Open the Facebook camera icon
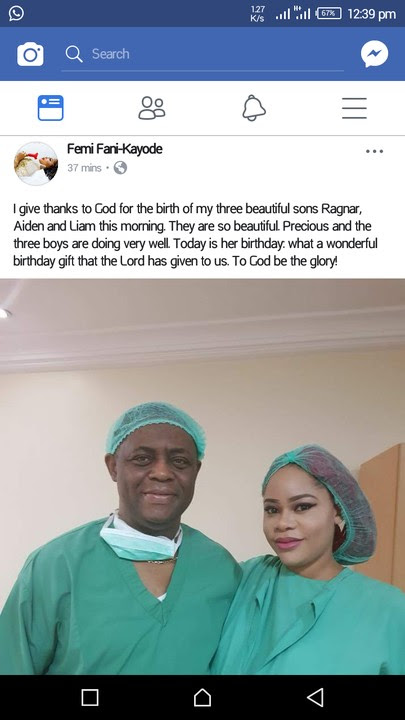 30,54
